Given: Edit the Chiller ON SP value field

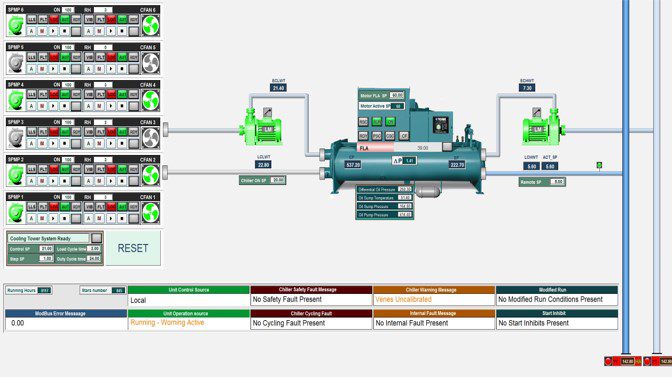Looking at the screenshot, I should click(278, 180).
